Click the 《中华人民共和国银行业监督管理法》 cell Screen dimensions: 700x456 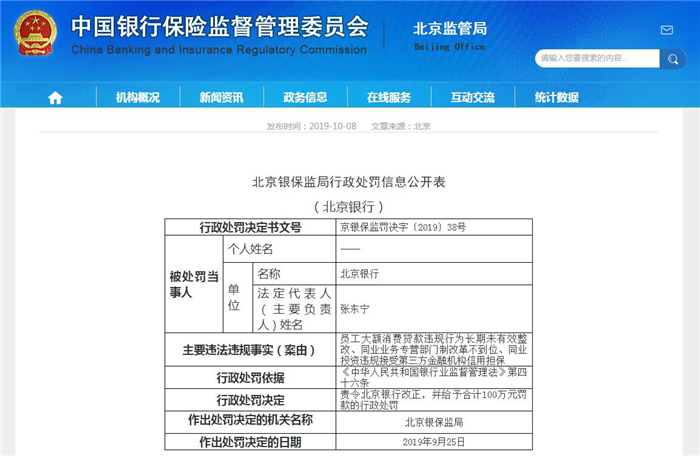tap(434, 377)
